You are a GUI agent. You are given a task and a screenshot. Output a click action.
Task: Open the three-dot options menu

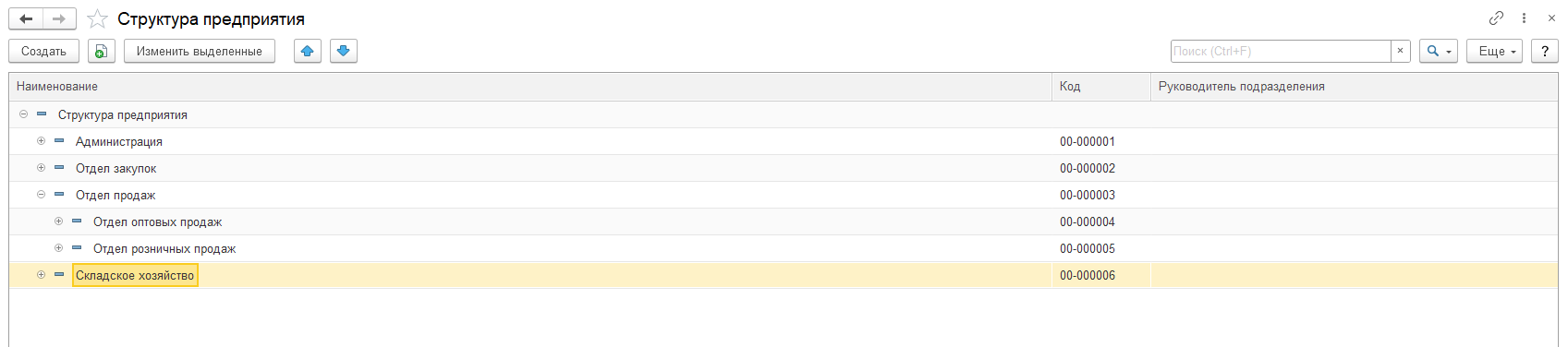(x=1524, y=18)
